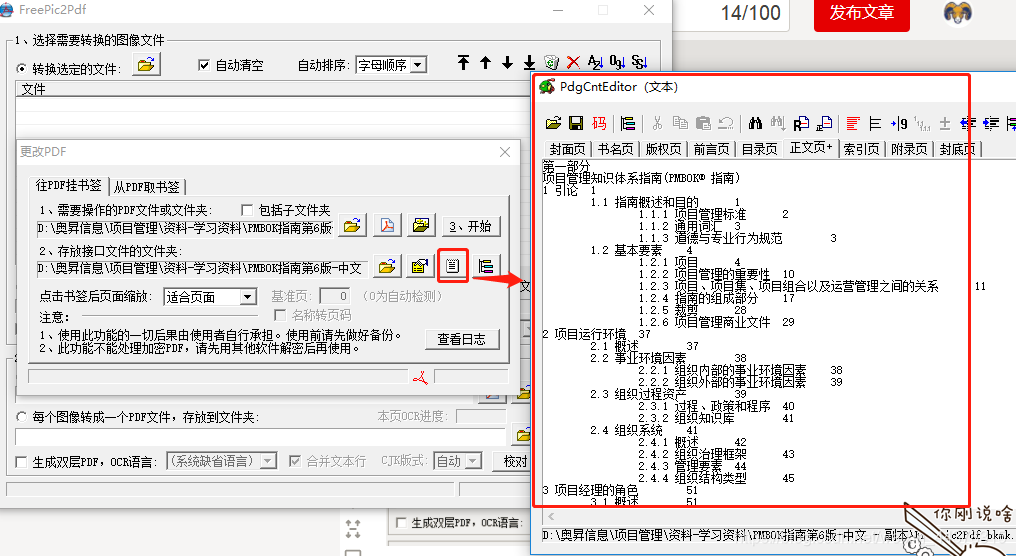Select the 前言页 tab
Screen dimensions: 1016x556
[x=711, y=149]
